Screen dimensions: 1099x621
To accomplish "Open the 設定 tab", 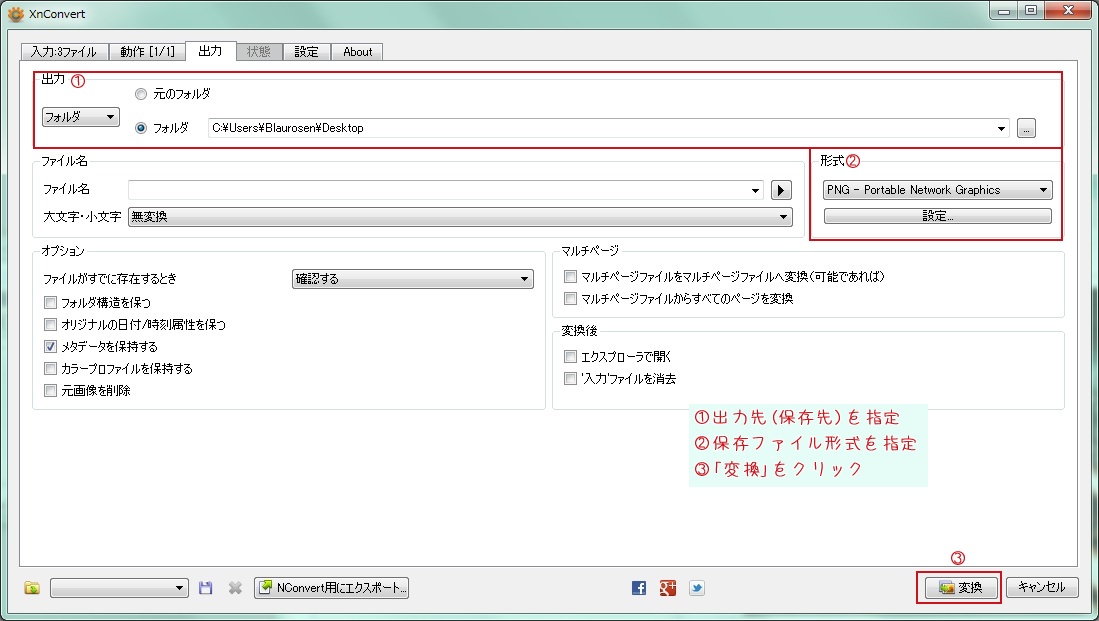I will (x=306, y=52).
